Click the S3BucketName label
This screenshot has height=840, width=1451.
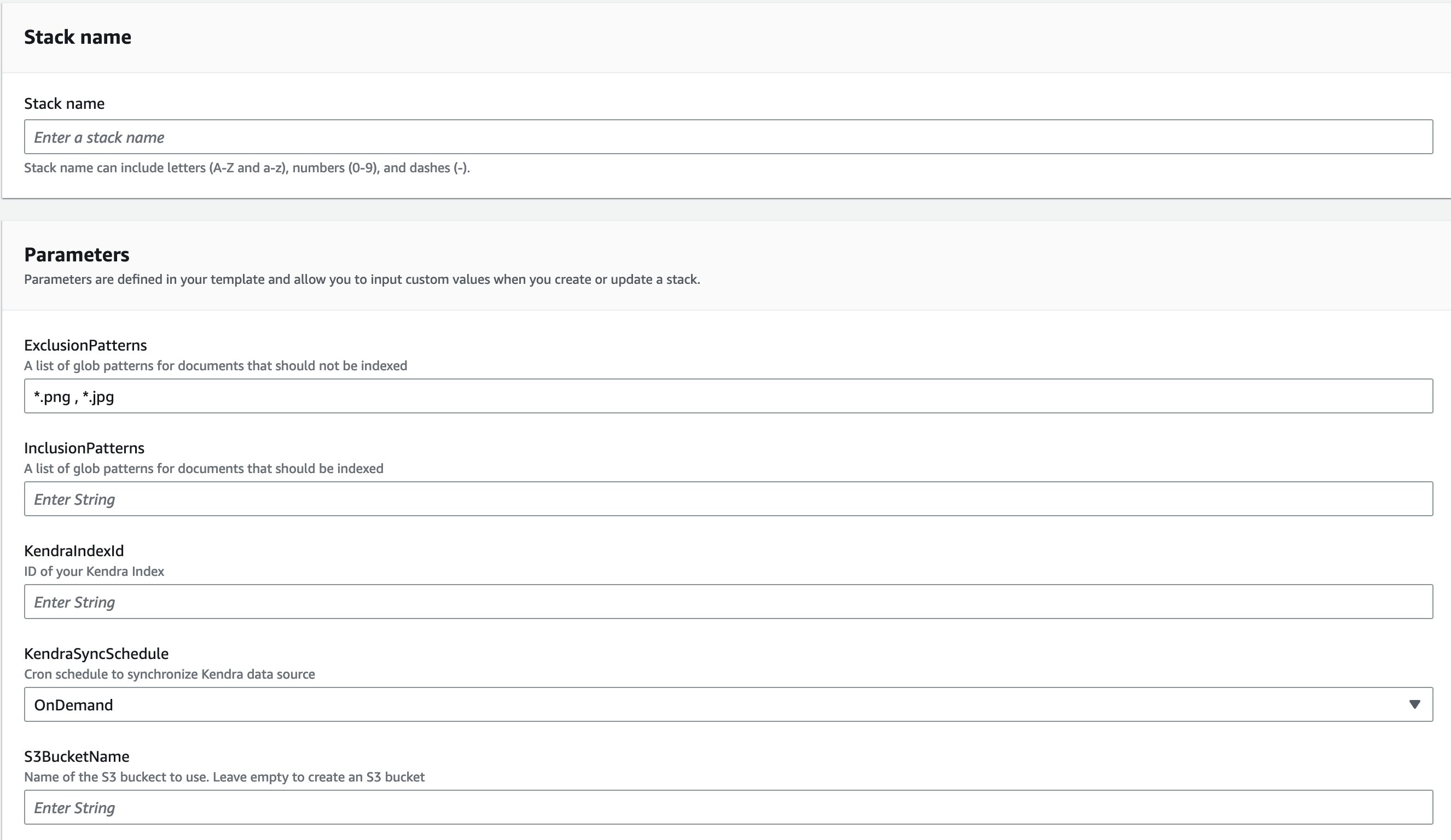coord(77,756)
